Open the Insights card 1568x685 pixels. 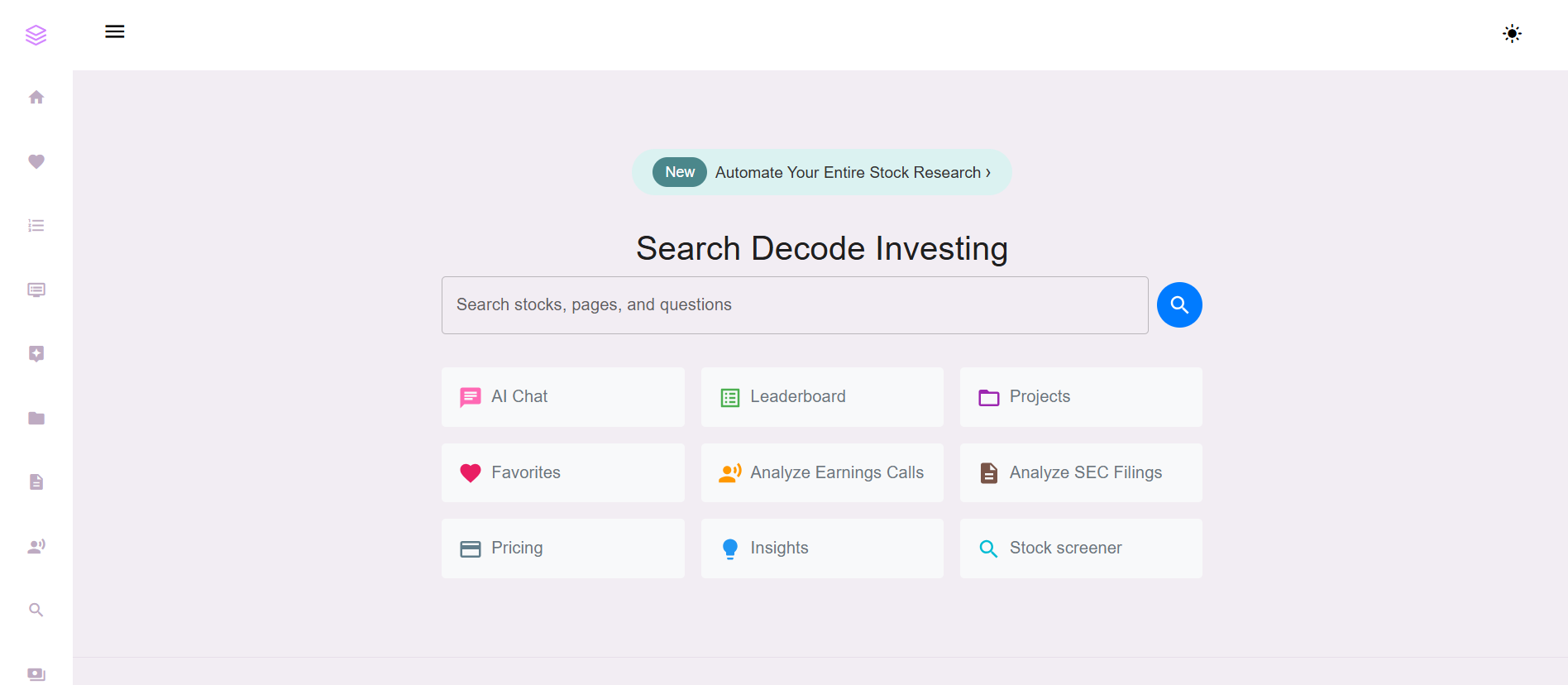tap(822, 548)
